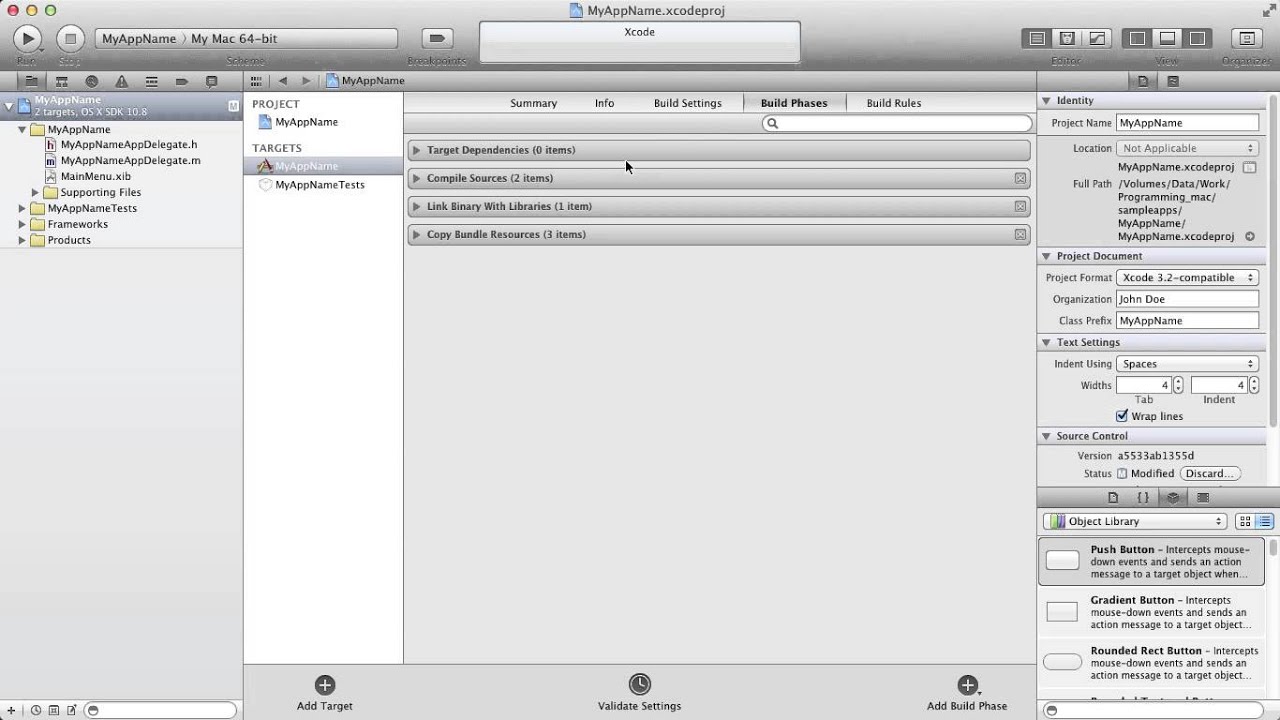This screenshot has width=1280, height=720.
Task: Select the Standard editor
Action: pos(1037,38)
